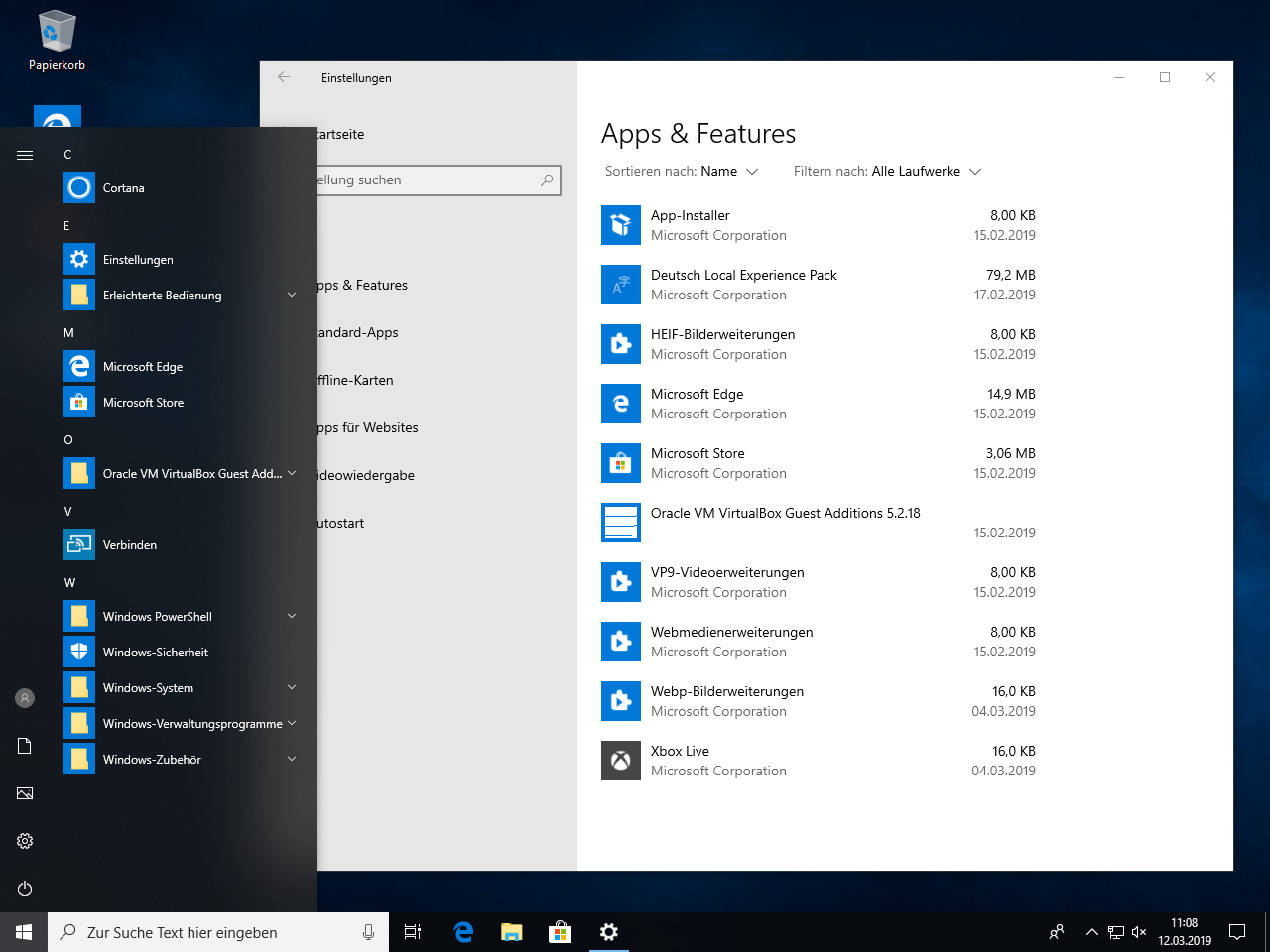Expand the Windows PowerShell folder
This screenshot has width=1270, height=952.
tap(292, 617)
